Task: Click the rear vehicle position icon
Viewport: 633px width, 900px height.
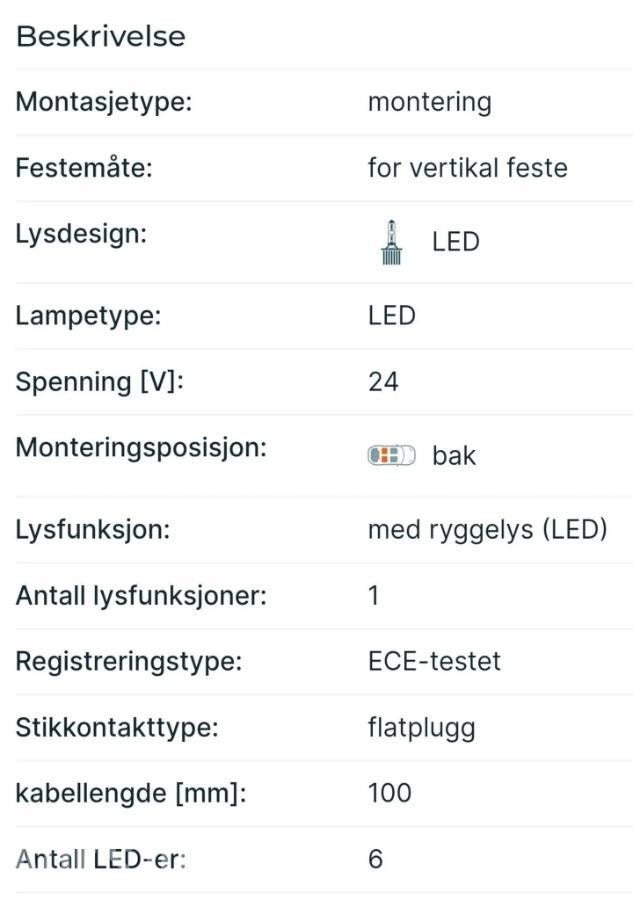Action: tap(390, 456)
